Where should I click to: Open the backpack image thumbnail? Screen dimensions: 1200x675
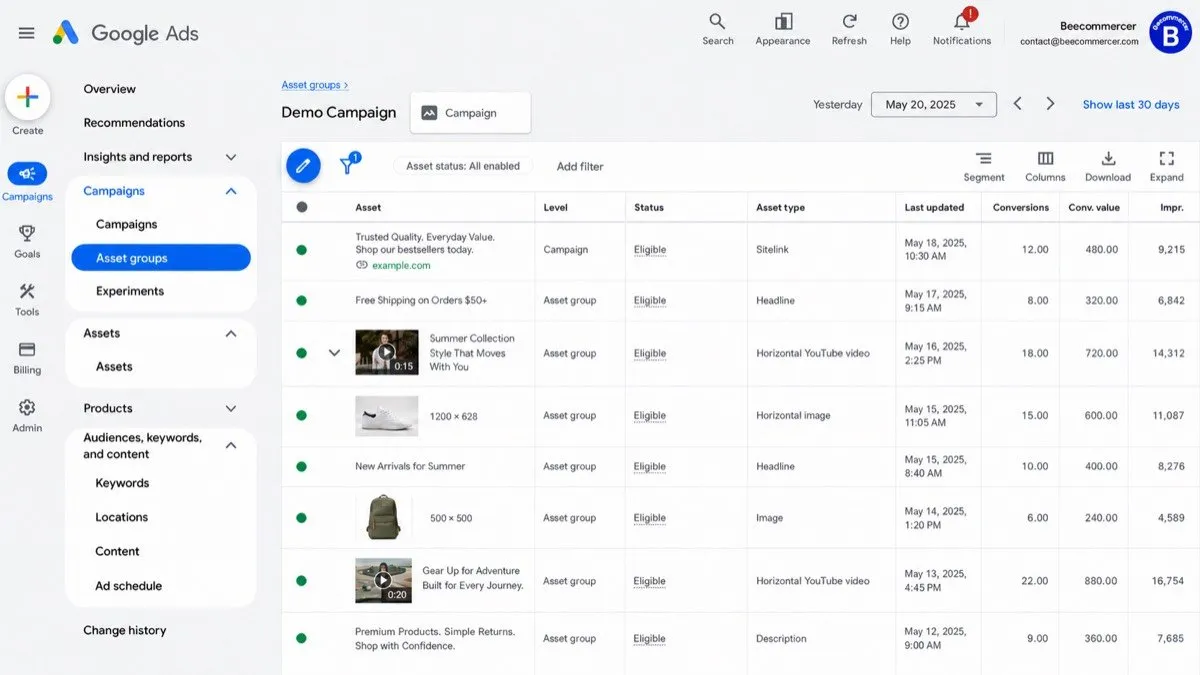(x=383, y=518)
